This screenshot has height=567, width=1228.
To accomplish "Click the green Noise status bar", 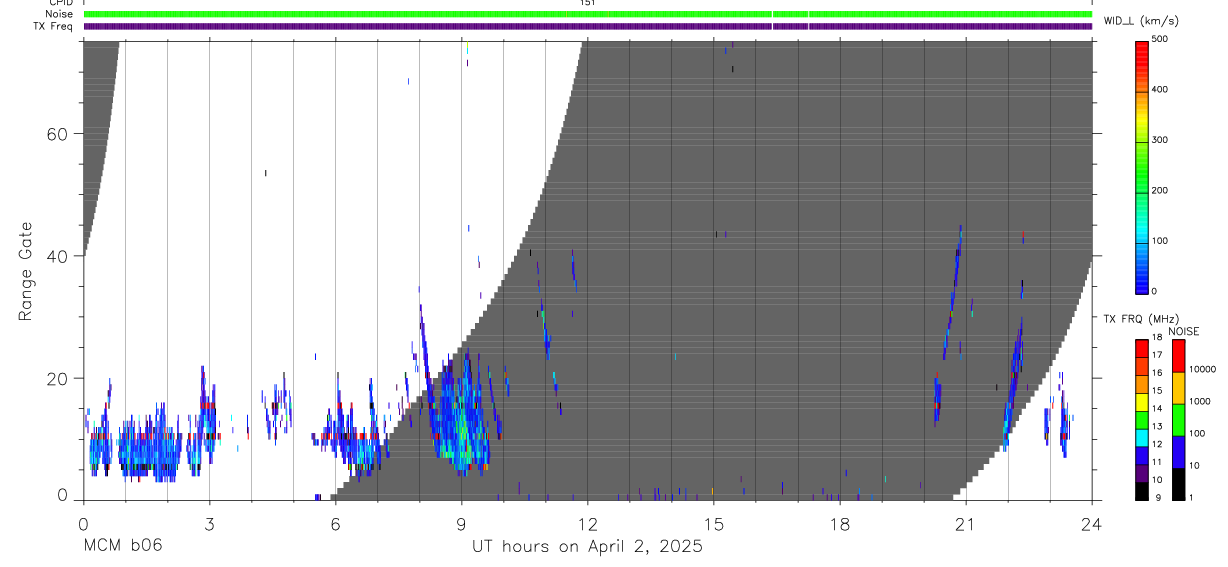I will (588, 14).
